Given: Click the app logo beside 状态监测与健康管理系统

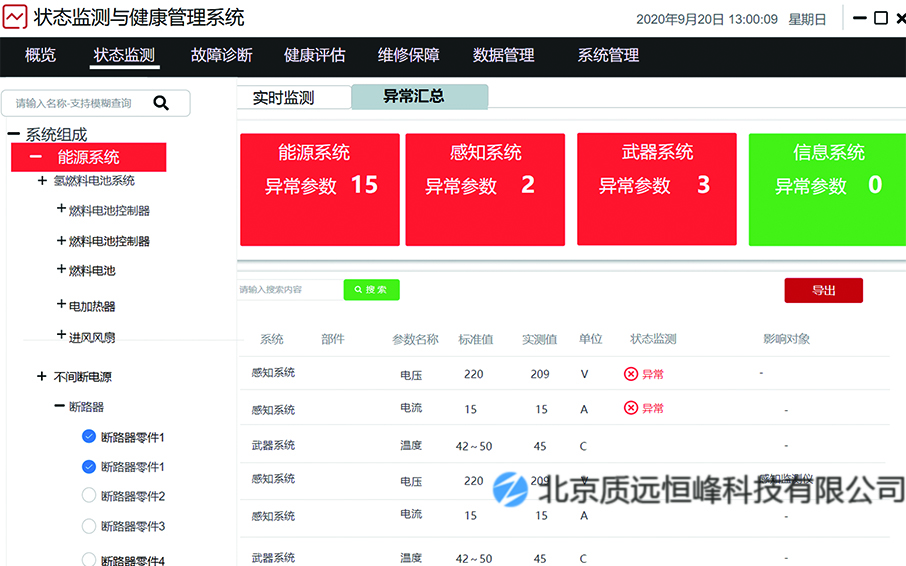Looking at the screenshot, I should [15, 17].
